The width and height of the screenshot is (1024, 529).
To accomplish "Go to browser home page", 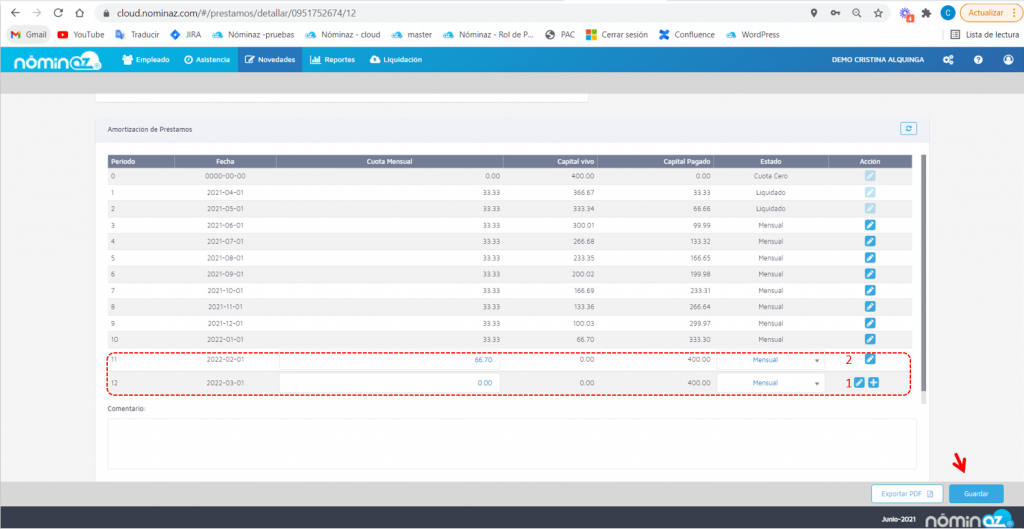I will click(x=80, y=13).
